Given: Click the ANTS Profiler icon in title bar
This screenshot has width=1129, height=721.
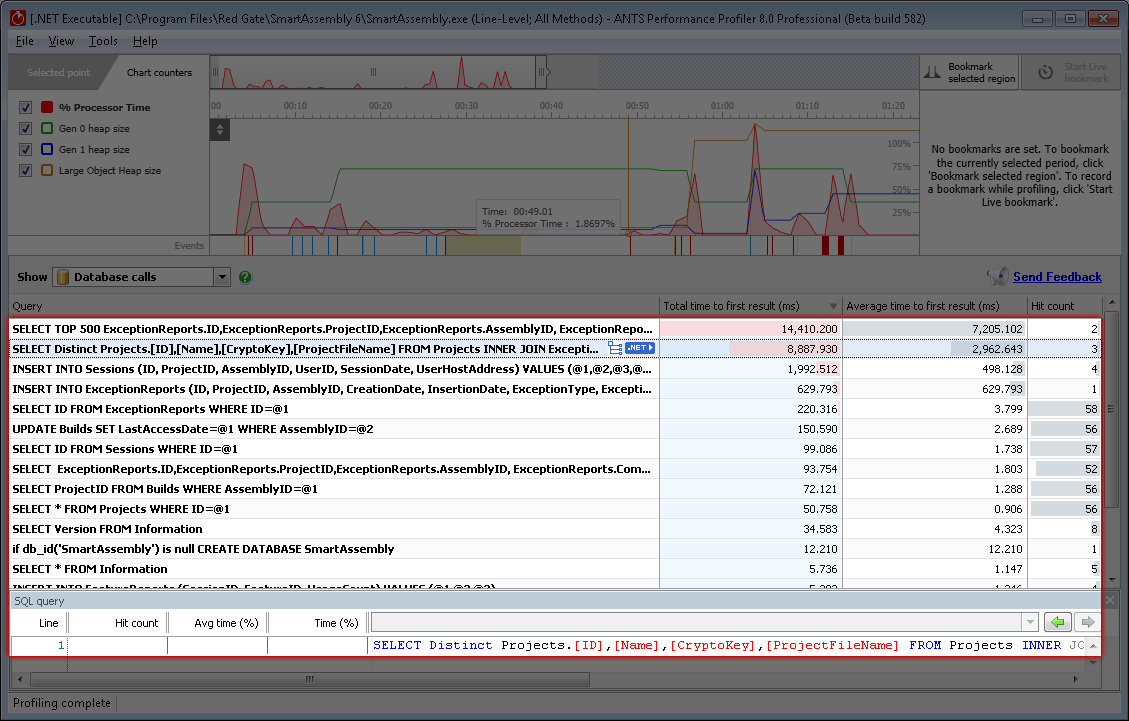Looking at the screenshot, I should pyautogui.click(x=16, y=19).
